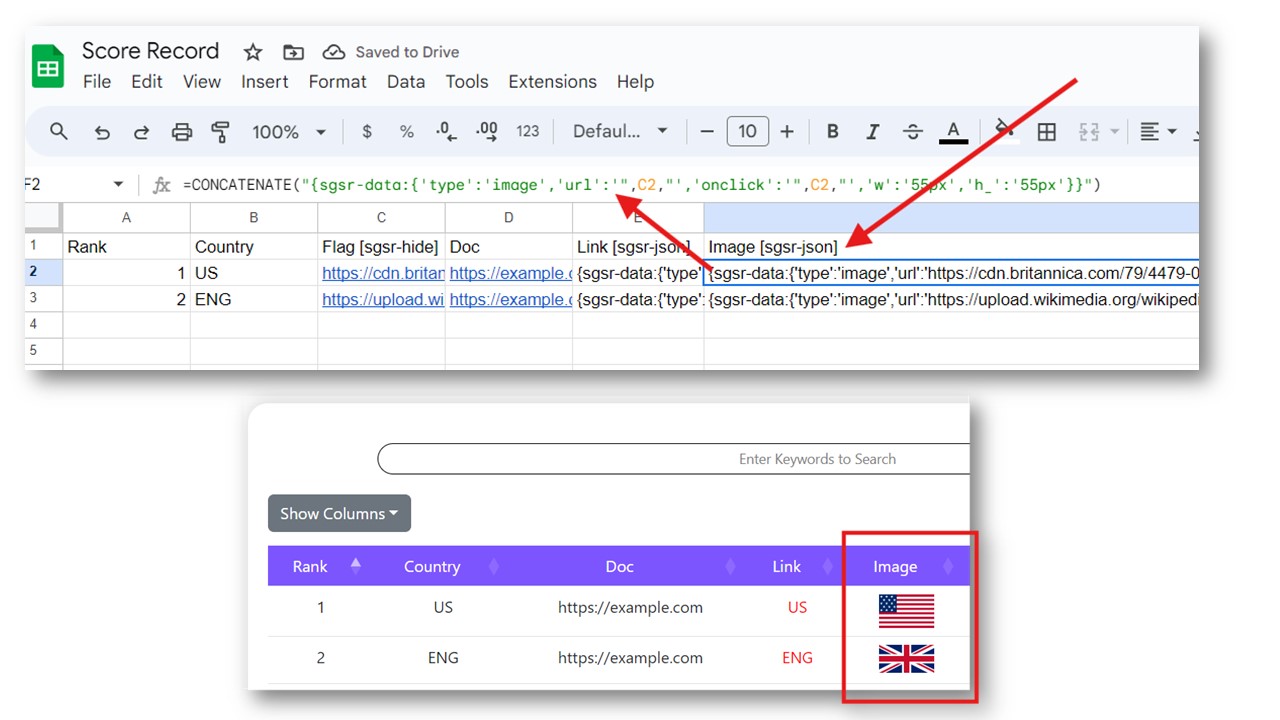Toggle bold formatting
The image size is (1280, 720).
point(832,132)
